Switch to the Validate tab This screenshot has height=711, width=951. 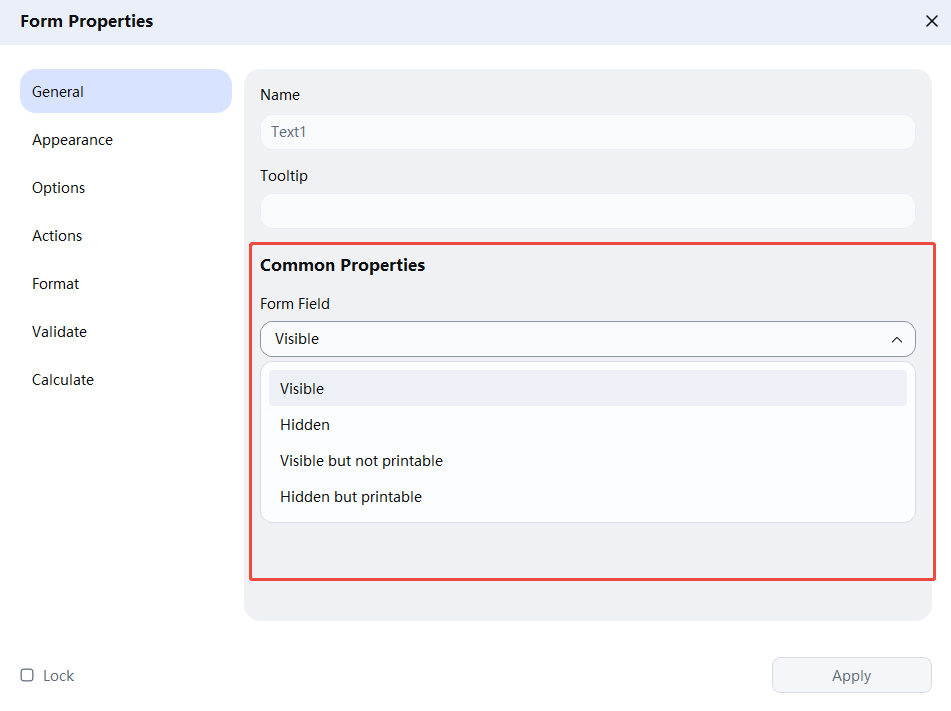[x=59, y=331]
